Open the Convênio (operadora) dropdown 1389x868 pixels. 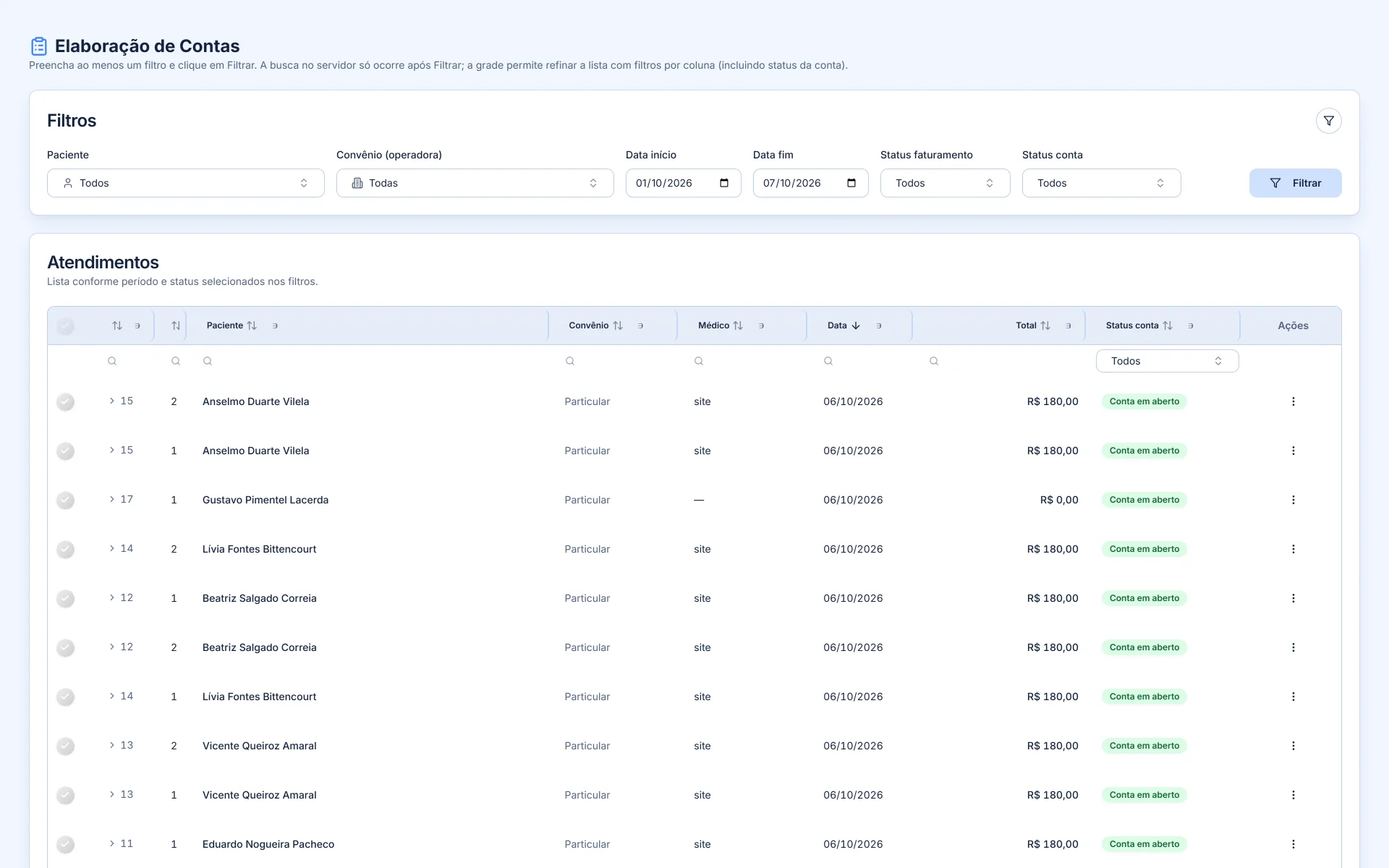(x=475, y=183)
